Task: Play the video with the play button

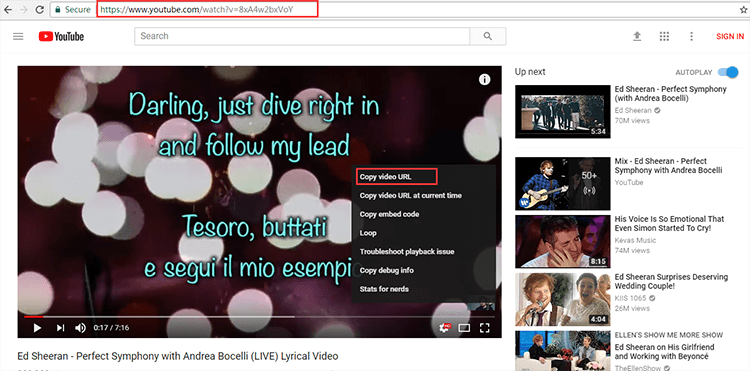Action: pos(37,327)
